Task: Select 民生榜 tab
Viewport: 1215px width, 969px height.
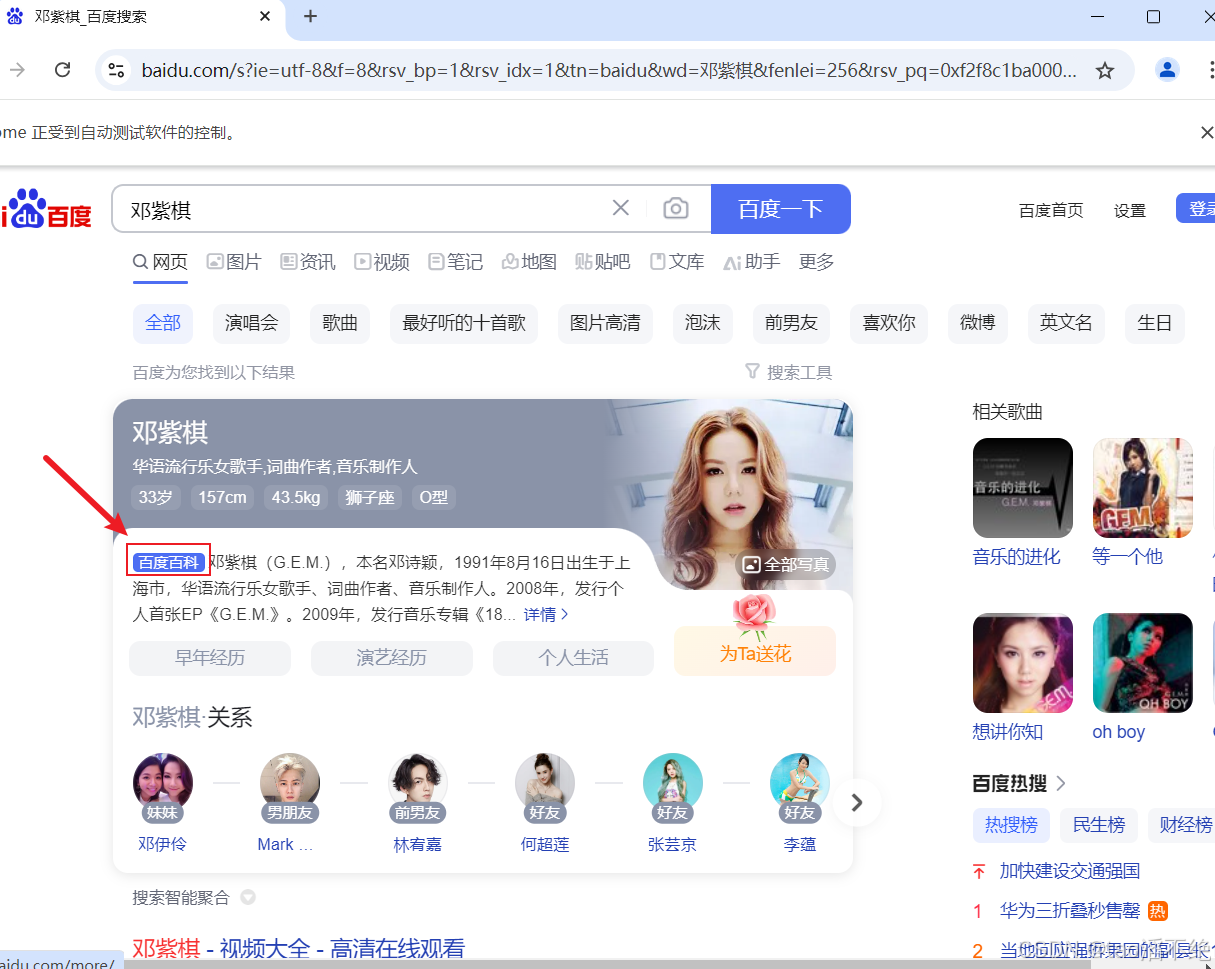Action: coord(1099,825)
